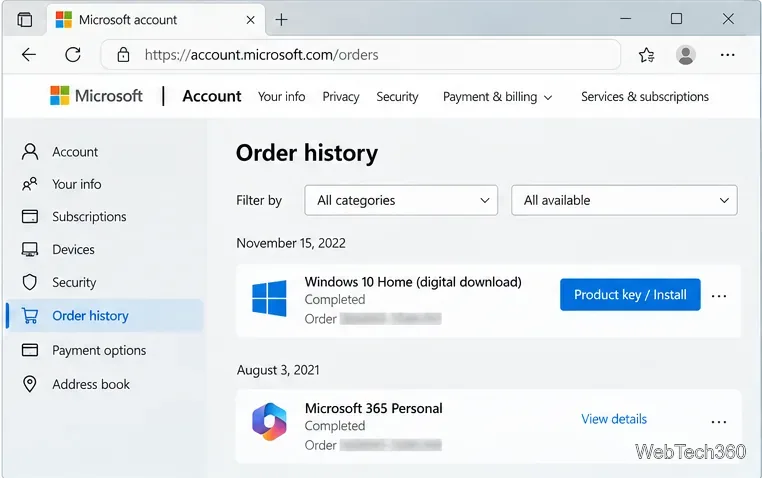Maximize the browser window
762x478 pixels.
pyautogui.click(x=676, y=19)
